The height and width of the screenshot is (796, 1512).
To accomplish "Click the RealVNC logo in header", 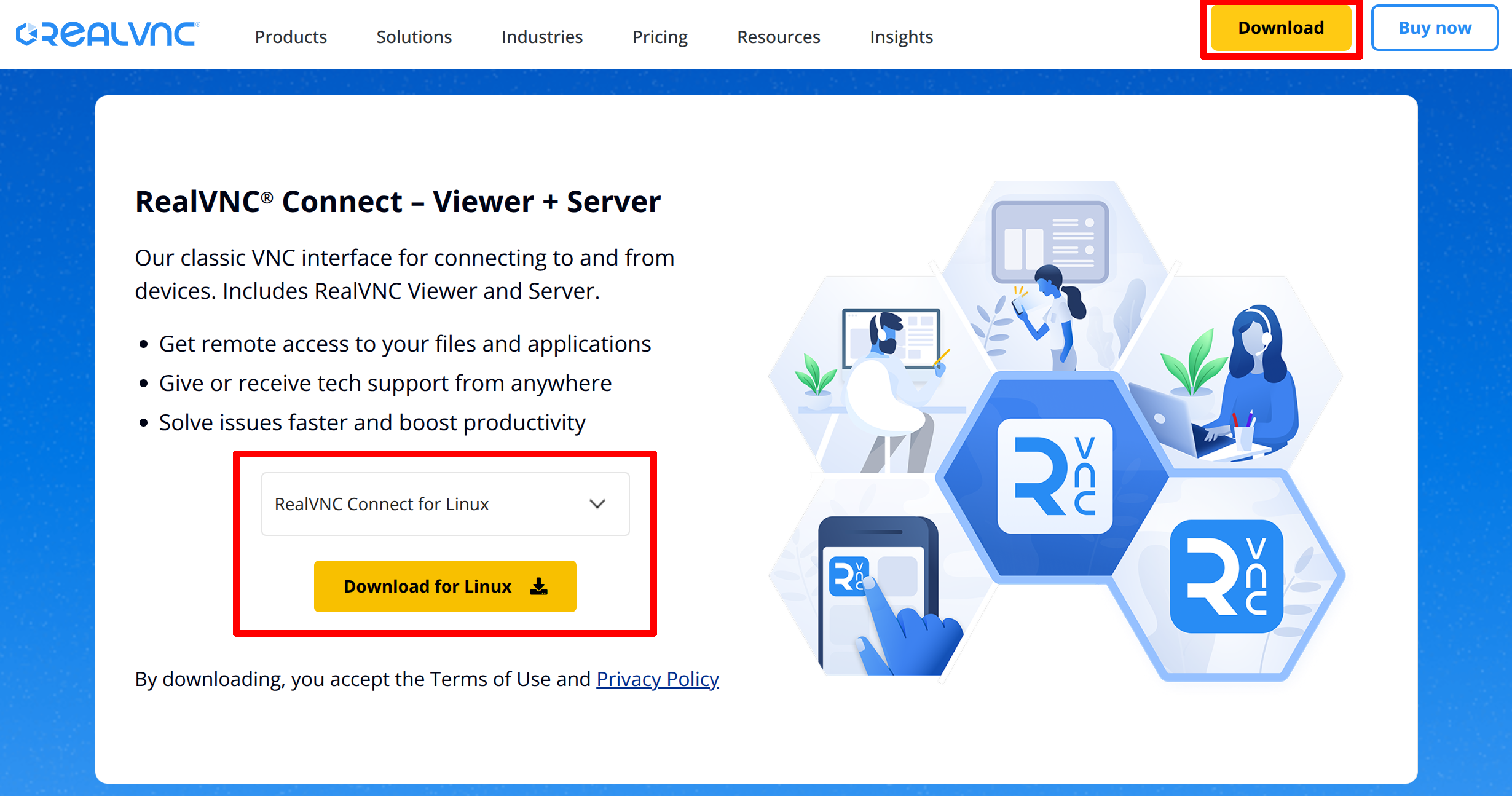I will 108,34.
